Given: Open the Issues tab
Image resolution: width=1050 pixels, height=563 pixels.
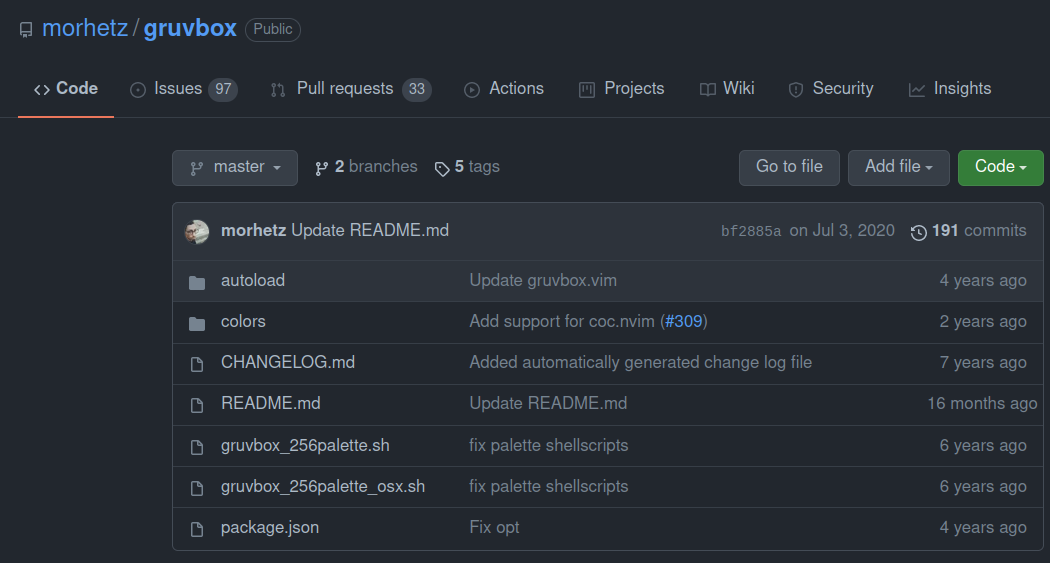Looking at the screenshot, I should point(184,89).
